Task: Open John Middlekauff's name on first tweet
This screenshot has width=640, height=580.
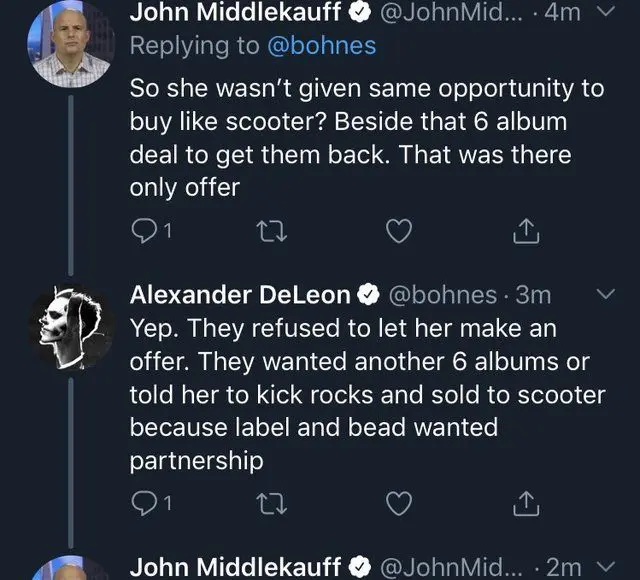Action: (x=238, y=13)
